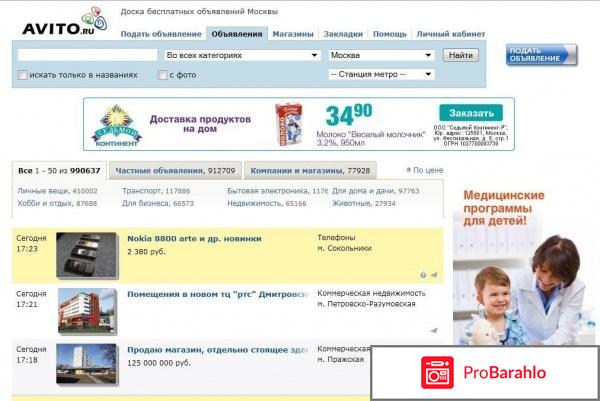The image size is (600, 401).
Task: Click the '2 380 руб.' price
Action: point(146,252)
